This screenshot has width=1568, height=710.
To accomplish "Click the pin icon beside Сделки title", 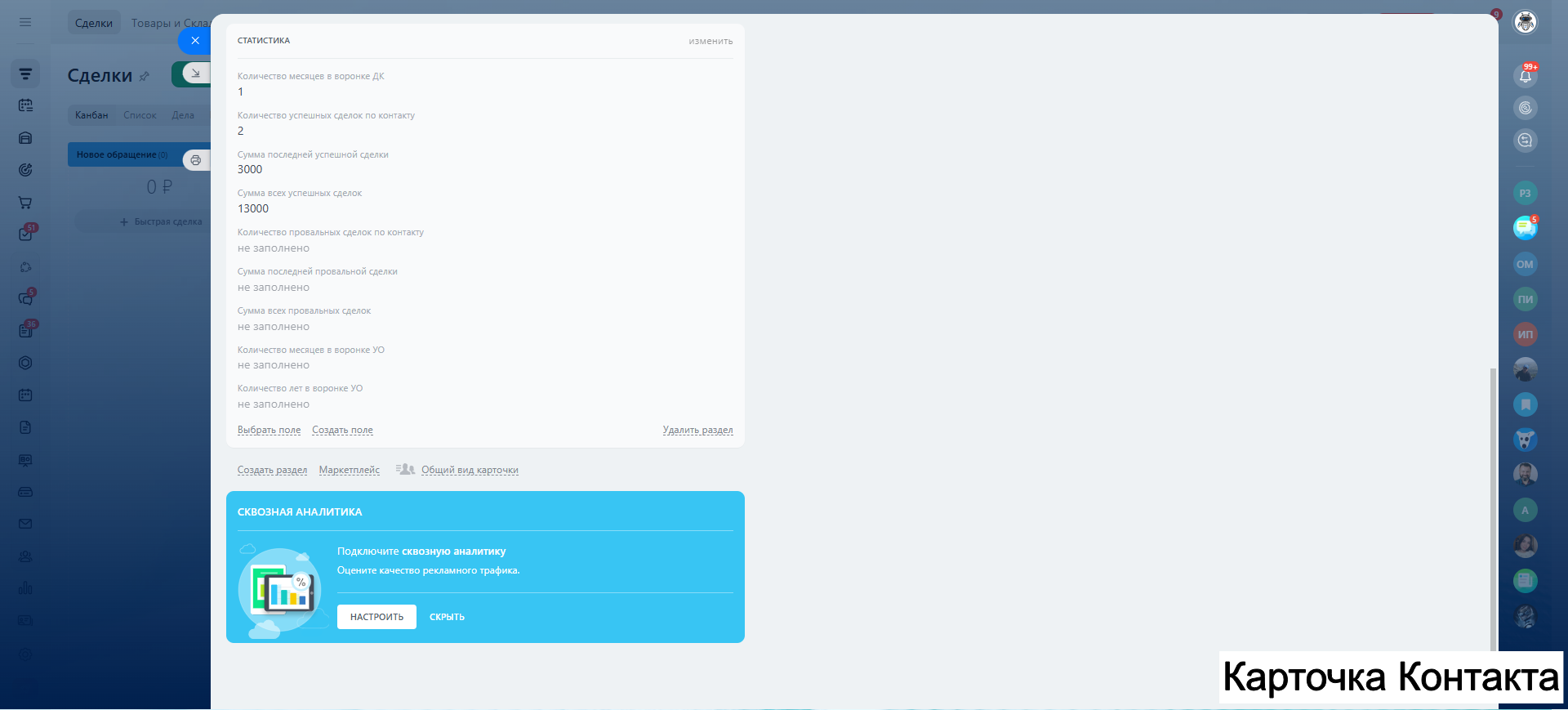I will (145, 76).
